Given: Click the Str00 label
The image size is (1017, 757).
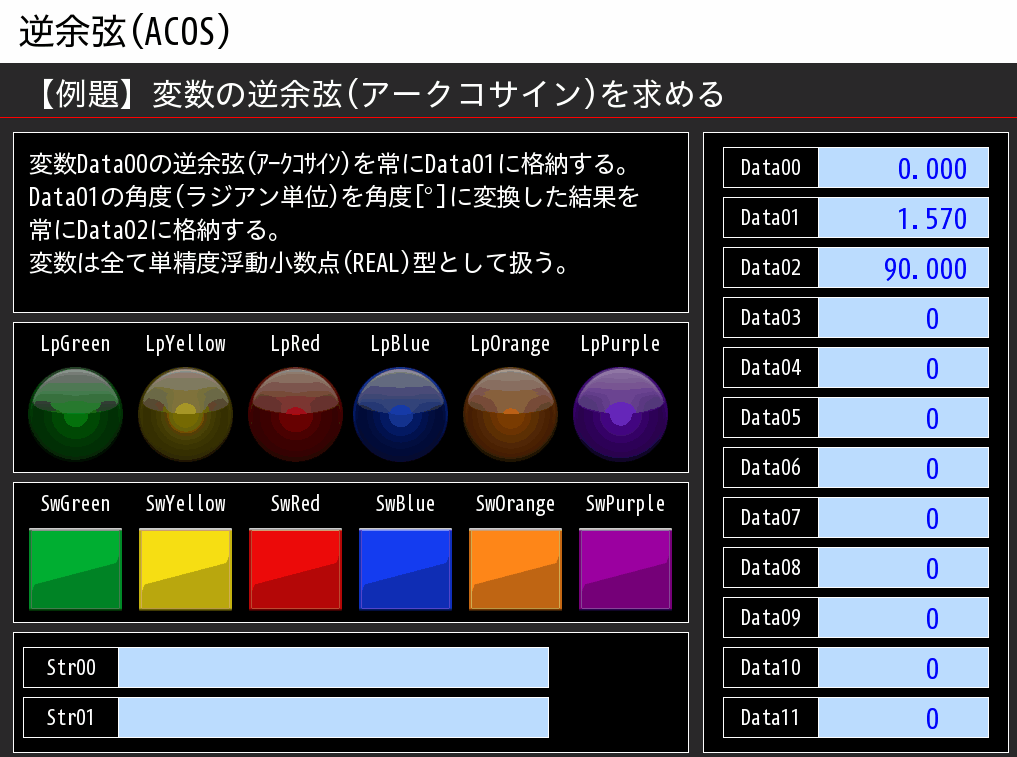Looking at the screenshot, I should pyautogui.click(x=71, y=667).
